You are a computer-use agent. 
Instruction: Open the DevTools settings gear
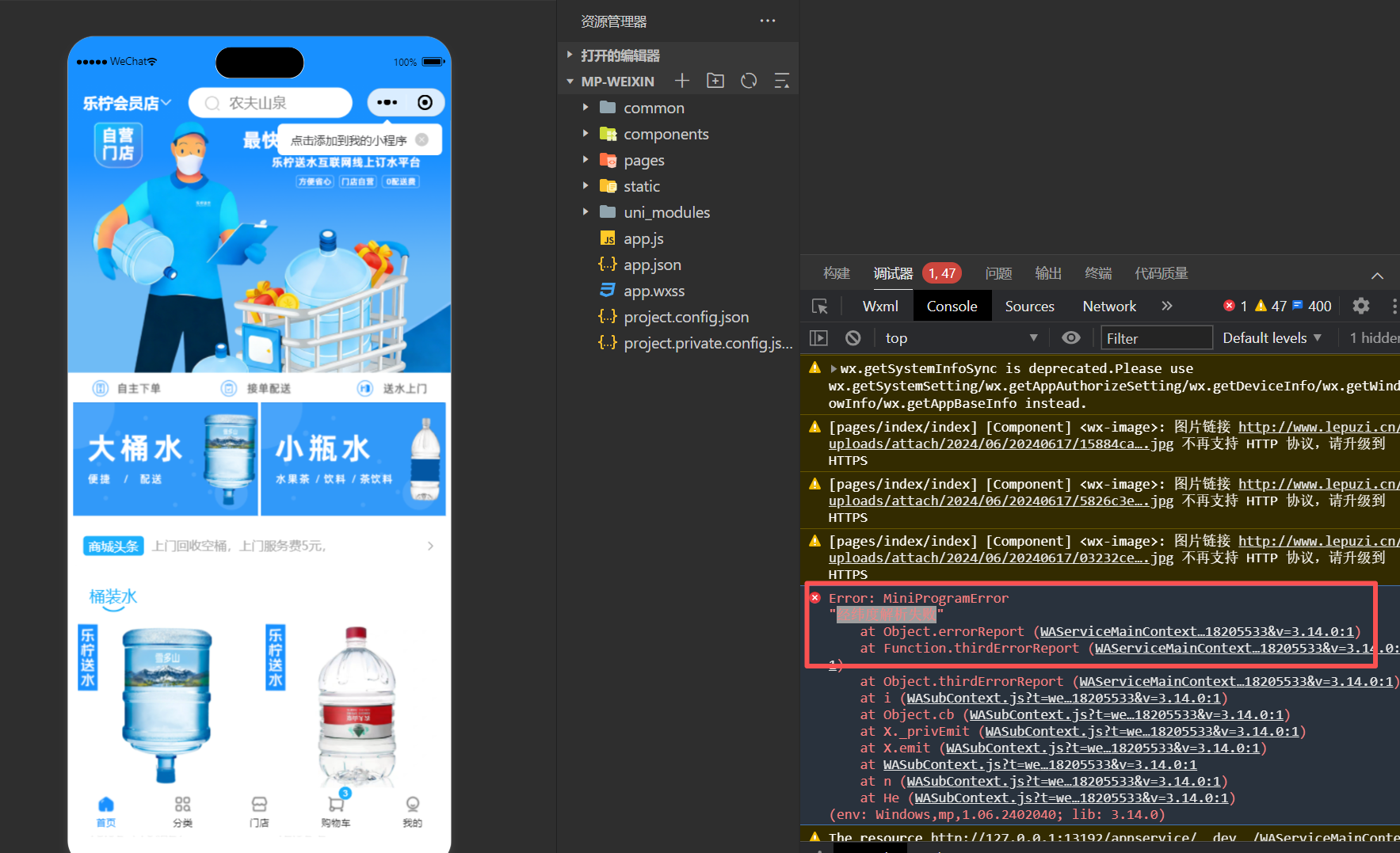click(1361, 306)
